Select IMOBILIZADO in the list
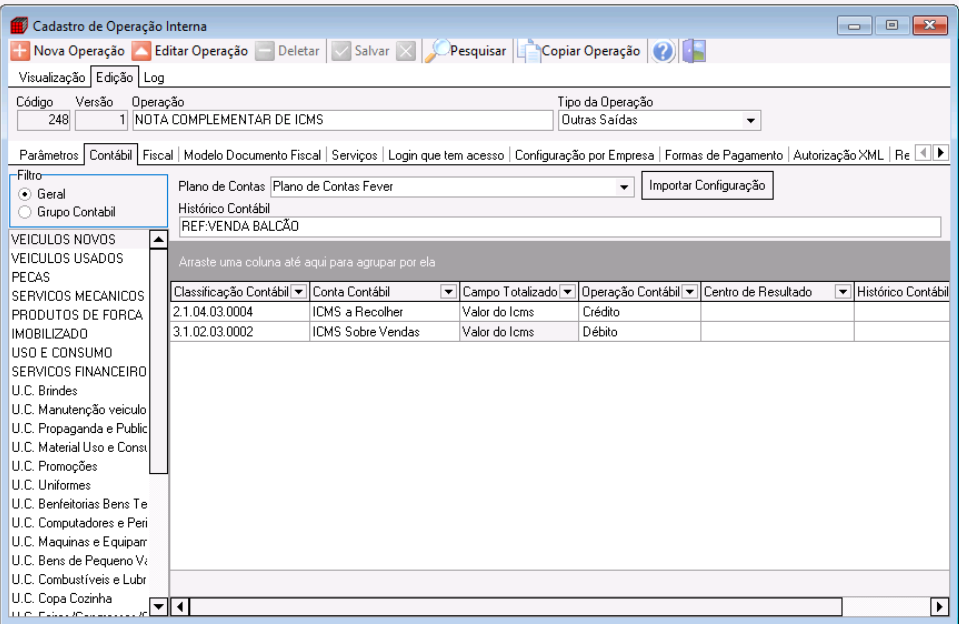The image size is (959, 624). point(79,335)
